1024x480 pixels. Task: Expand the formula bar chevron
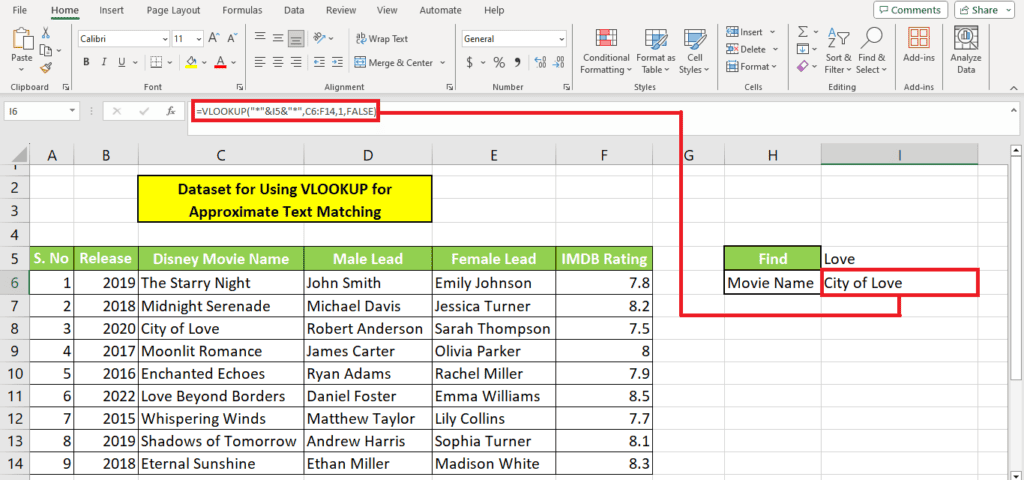pyautogui.click(x=1012, y=111)
